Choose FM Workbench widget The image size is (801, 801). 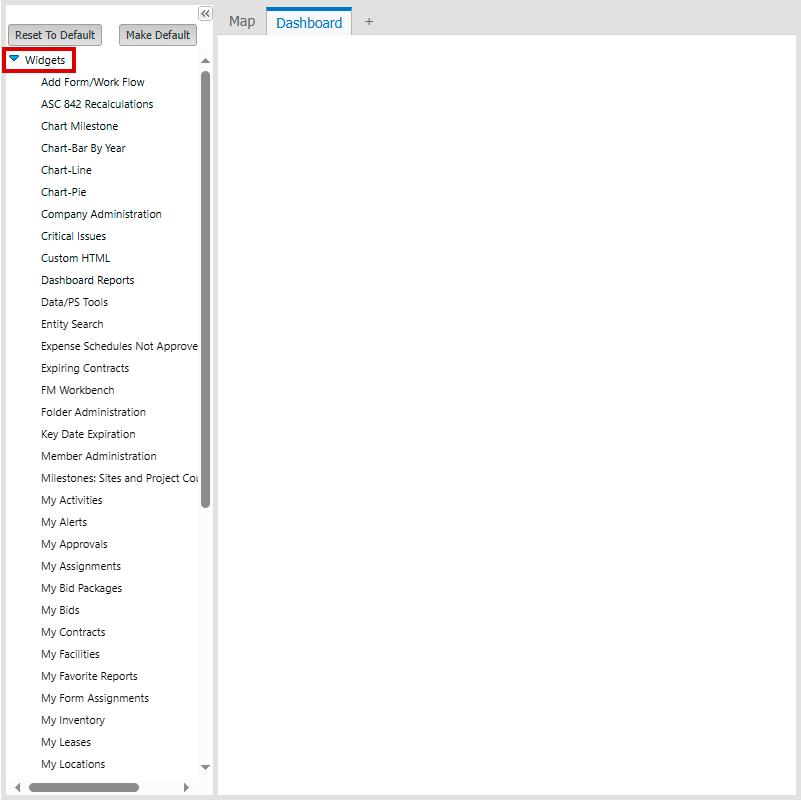(x=78, y=390)
